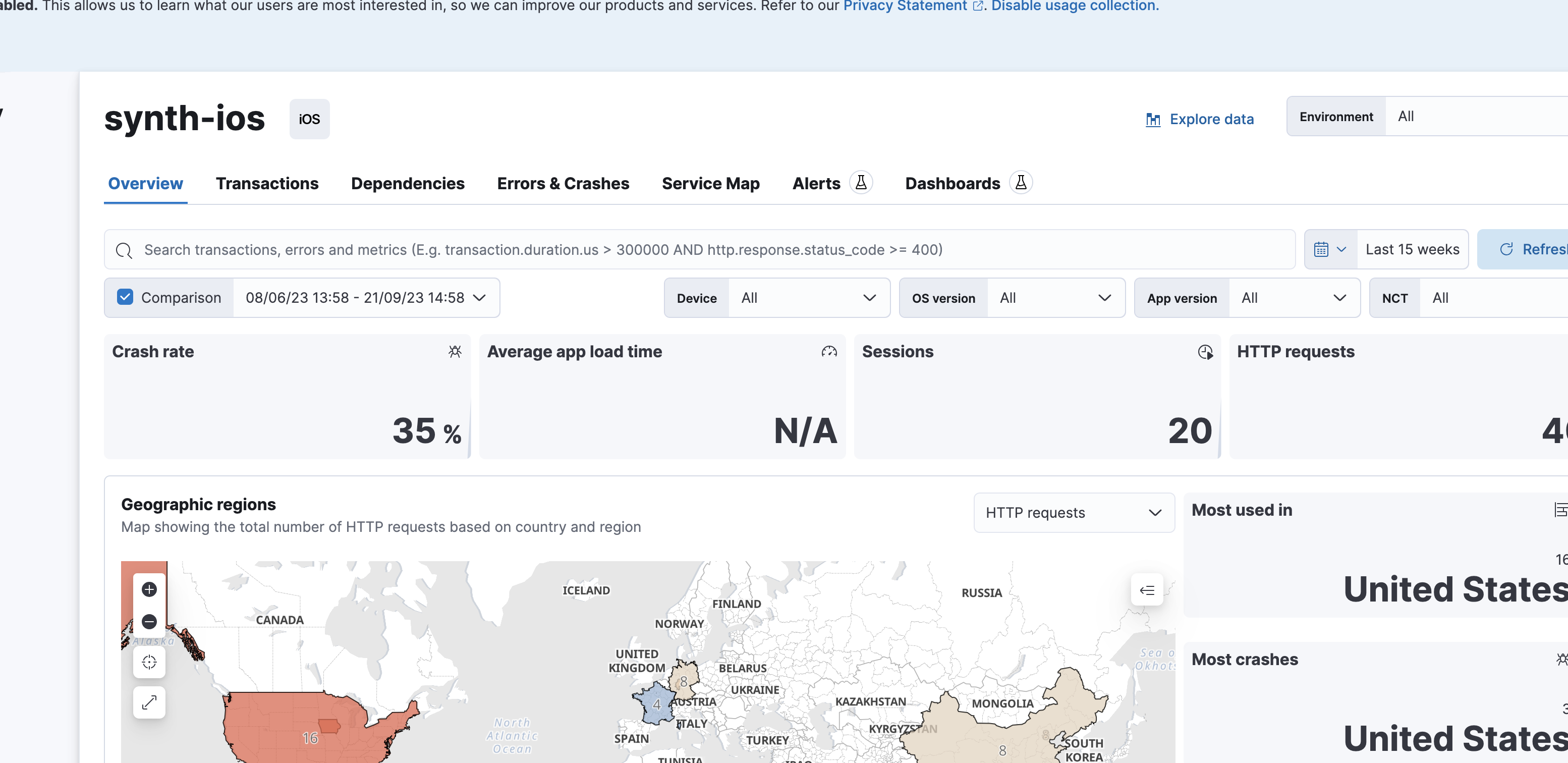Toggle the Comparison checkbox
The image size is (1568, 763).
pos(125,297)
